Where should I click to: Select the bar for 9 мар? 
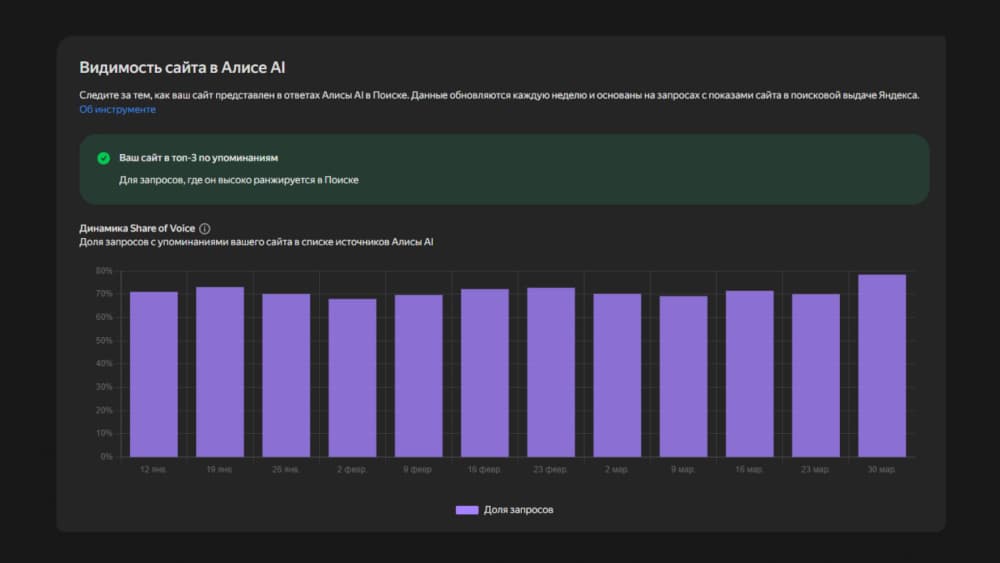point(684,376)
